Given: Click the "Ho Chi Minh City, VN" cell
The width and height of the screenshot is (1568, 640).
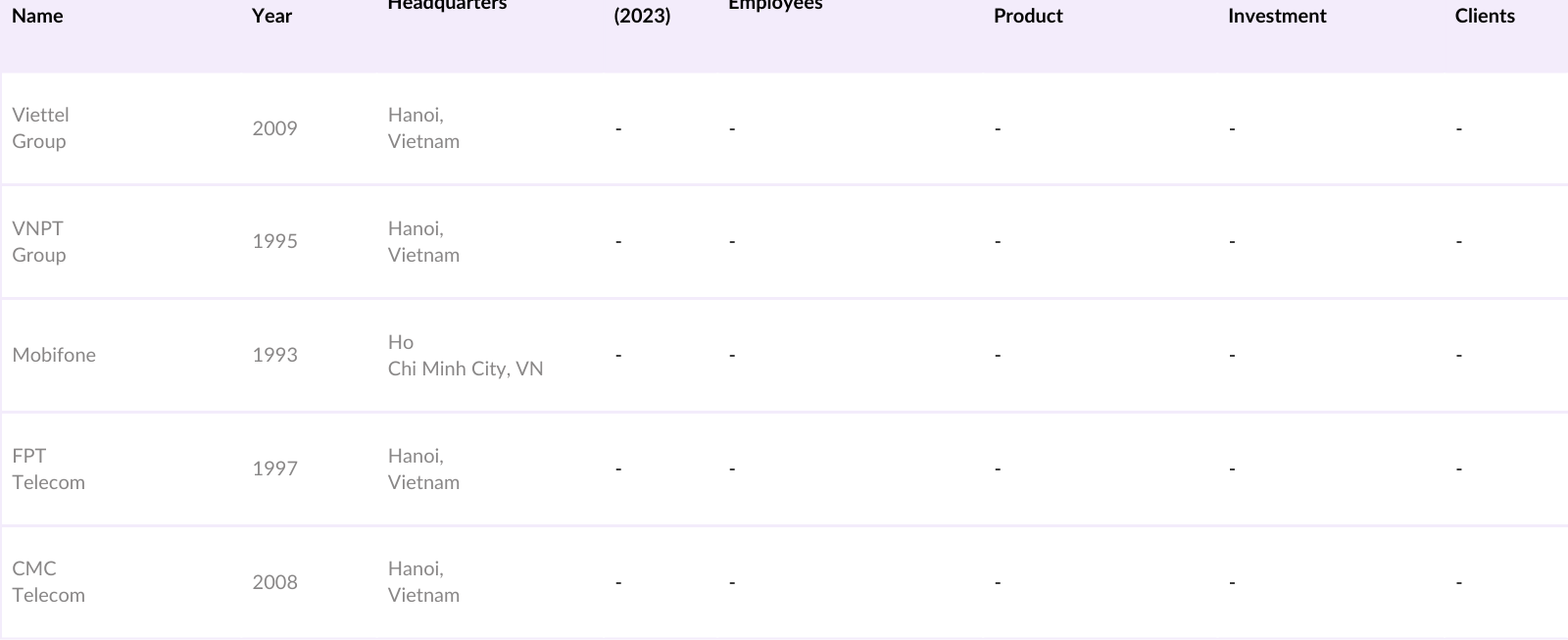Looking at the screenshot, I should click(465, 355).
